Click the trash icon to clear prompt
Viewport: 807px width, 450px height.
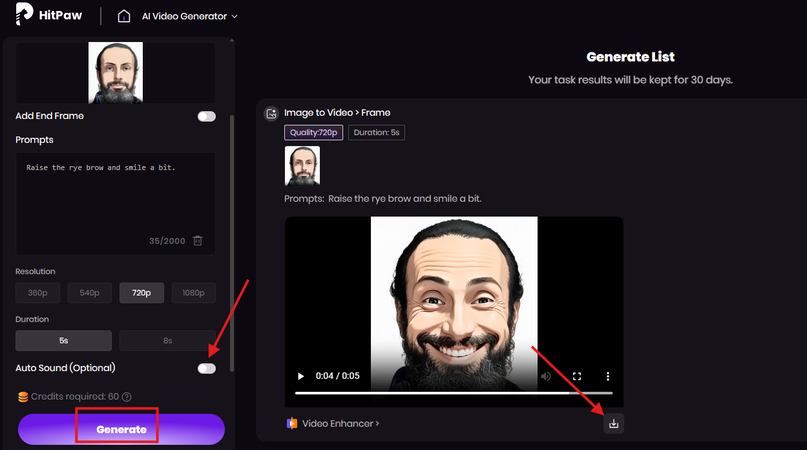coord(198,240)
